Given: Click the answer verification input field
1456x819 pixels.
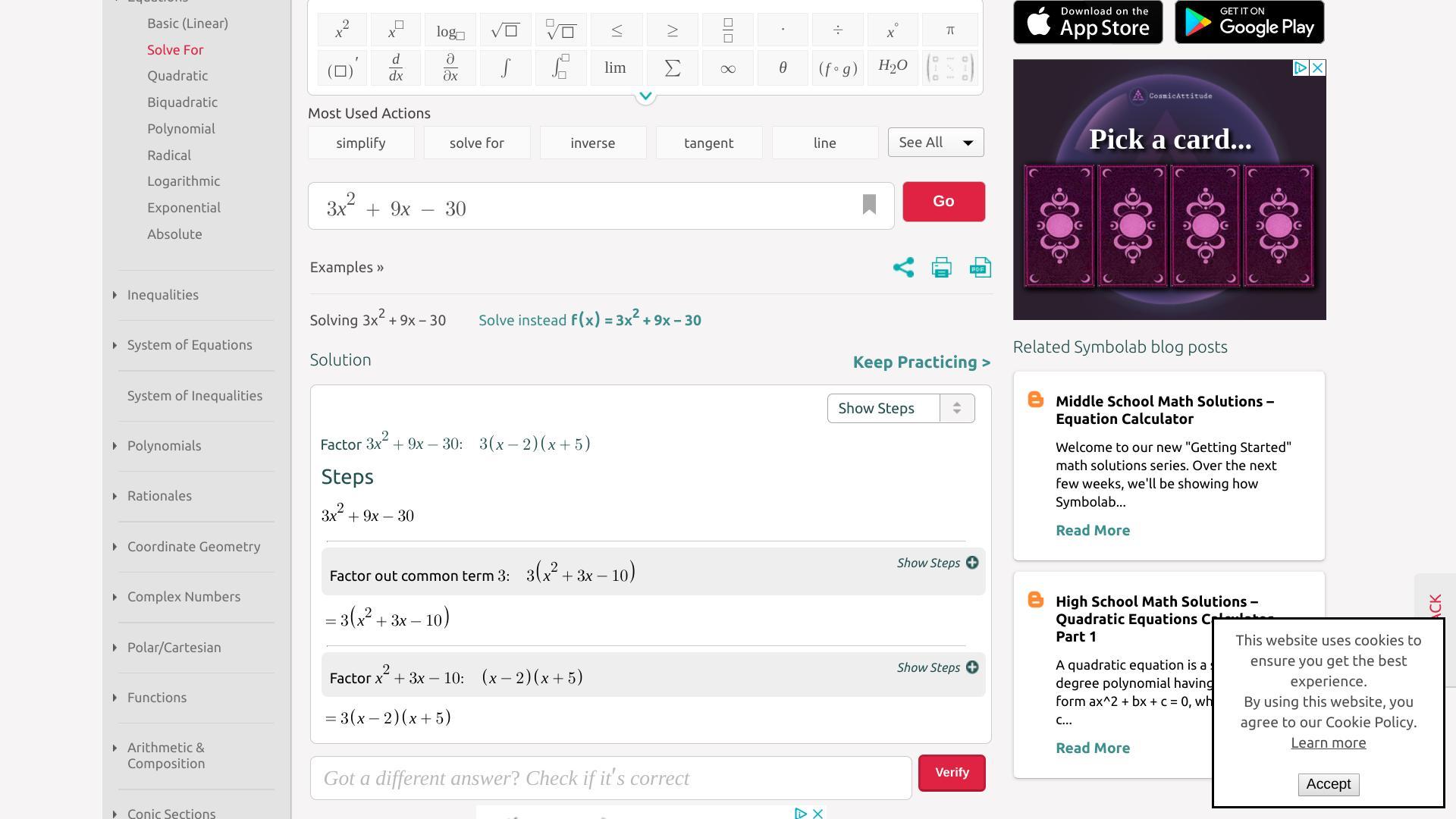Looking at the screenshot, I should (x=610, y=778).
